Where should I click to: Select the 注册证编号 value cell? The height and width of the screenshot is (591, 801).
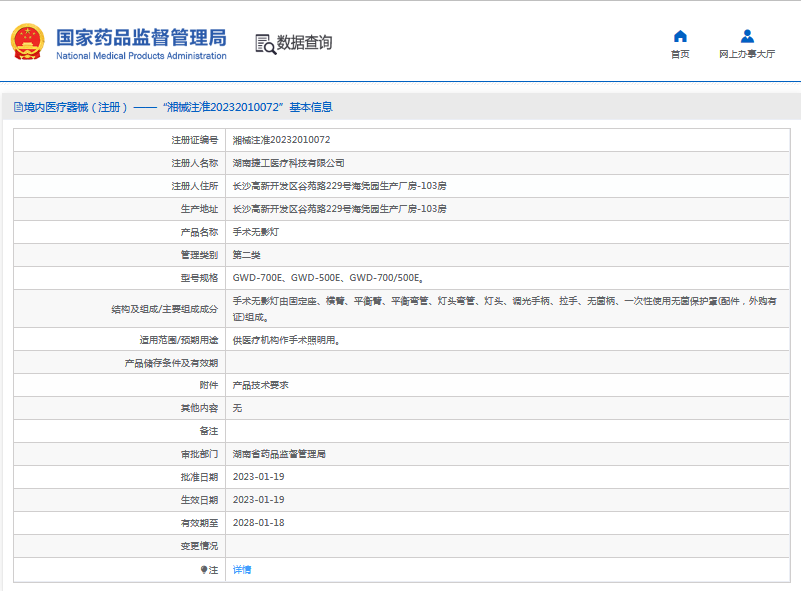pyautogui.click(x=290, y=140)
